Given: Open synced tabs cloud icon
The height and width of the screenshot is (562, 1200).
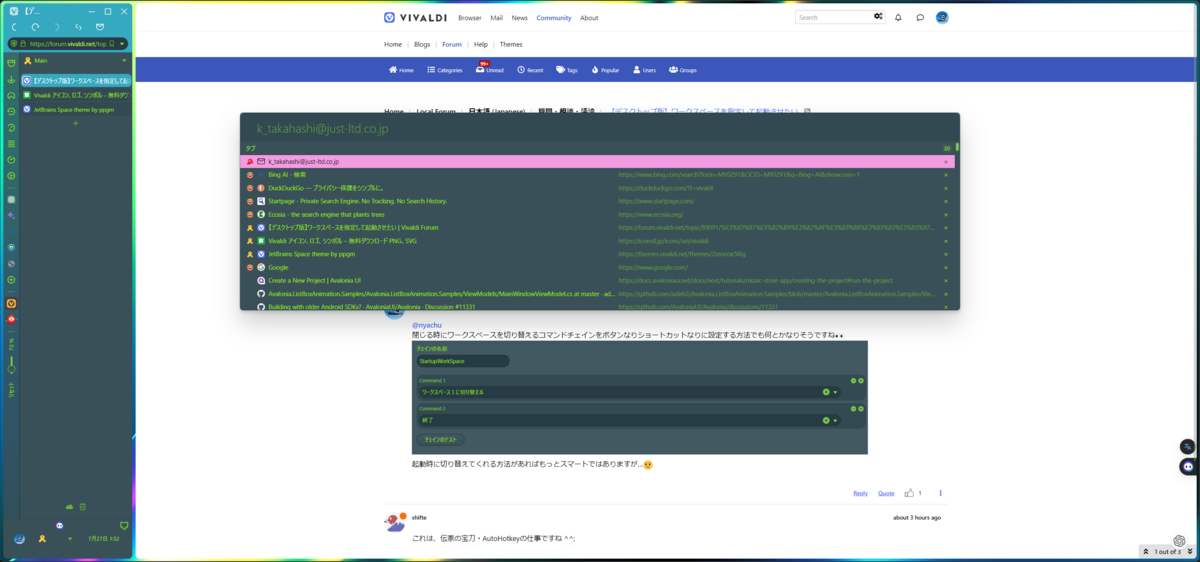Looking at the screenshot, I should (x=69, y=507).
